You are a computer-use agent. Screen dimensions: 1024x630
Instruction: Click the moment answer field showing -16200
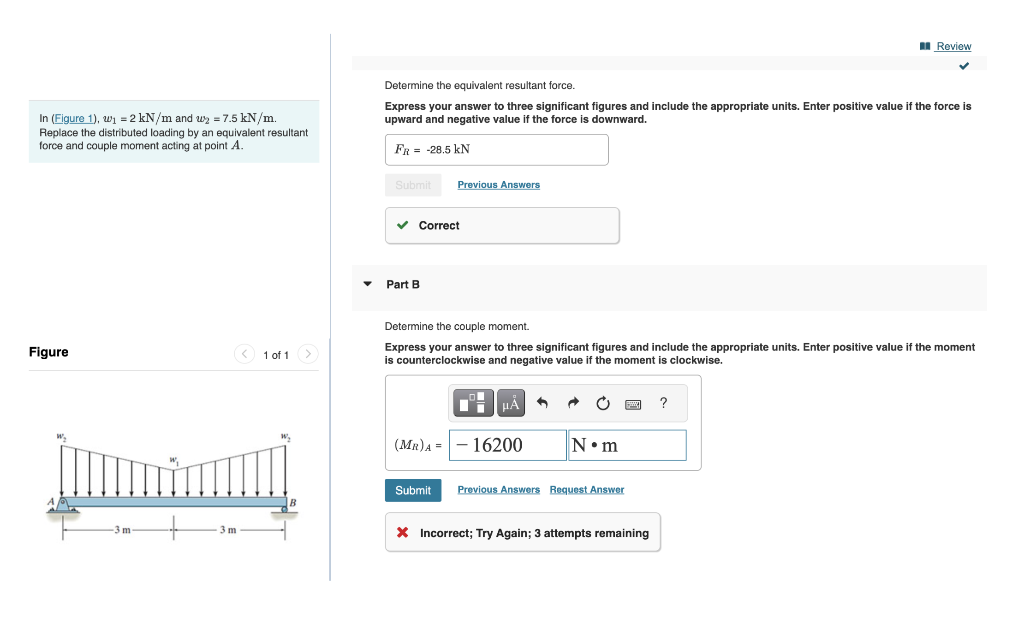pos(507,444)
